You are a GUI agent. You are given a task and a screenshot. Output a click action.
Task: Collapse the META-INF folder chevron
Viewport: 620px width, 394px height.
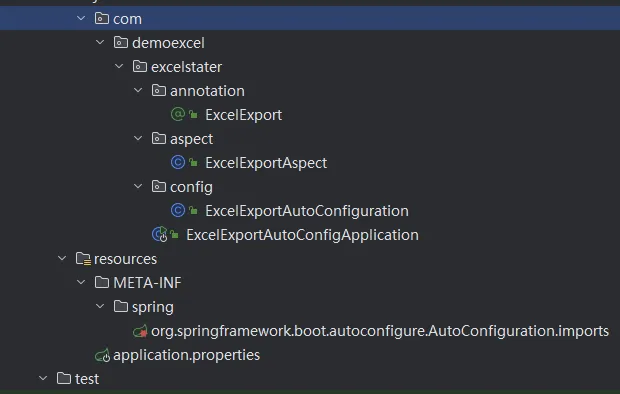click(x=81, y=282)
